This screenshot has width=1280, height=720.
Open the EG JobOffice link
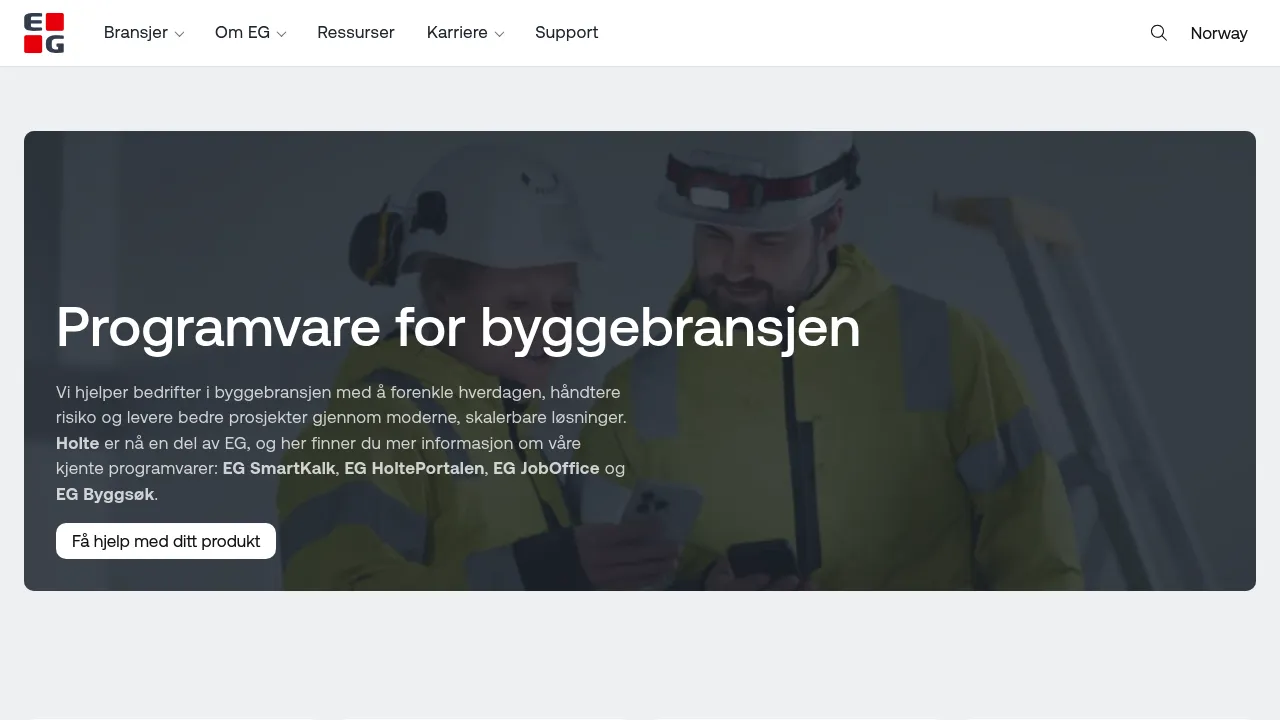(x=546, y=469)
